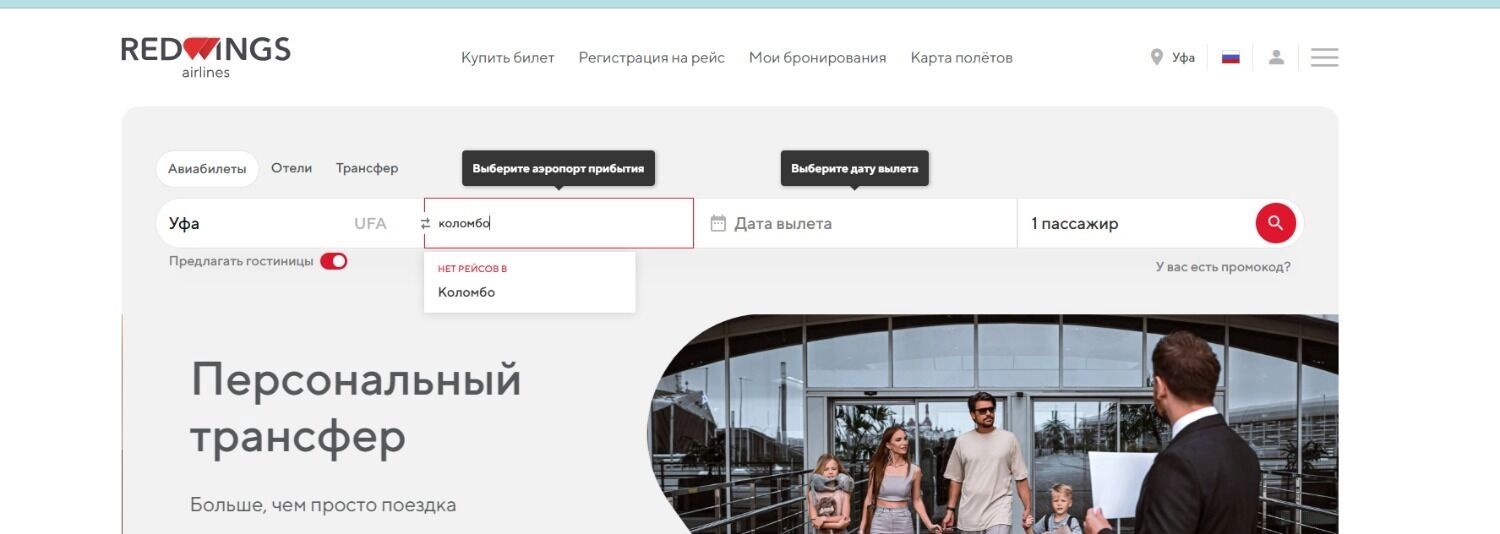Select the Авиабилеты tab

207,169
